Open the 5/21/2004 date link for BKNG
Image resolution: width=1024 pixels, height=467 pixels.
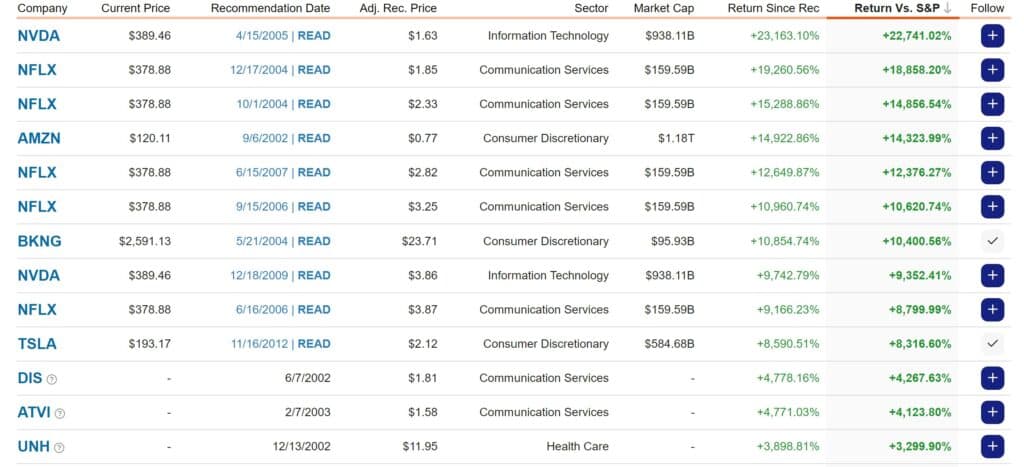(x=263, y=241)
